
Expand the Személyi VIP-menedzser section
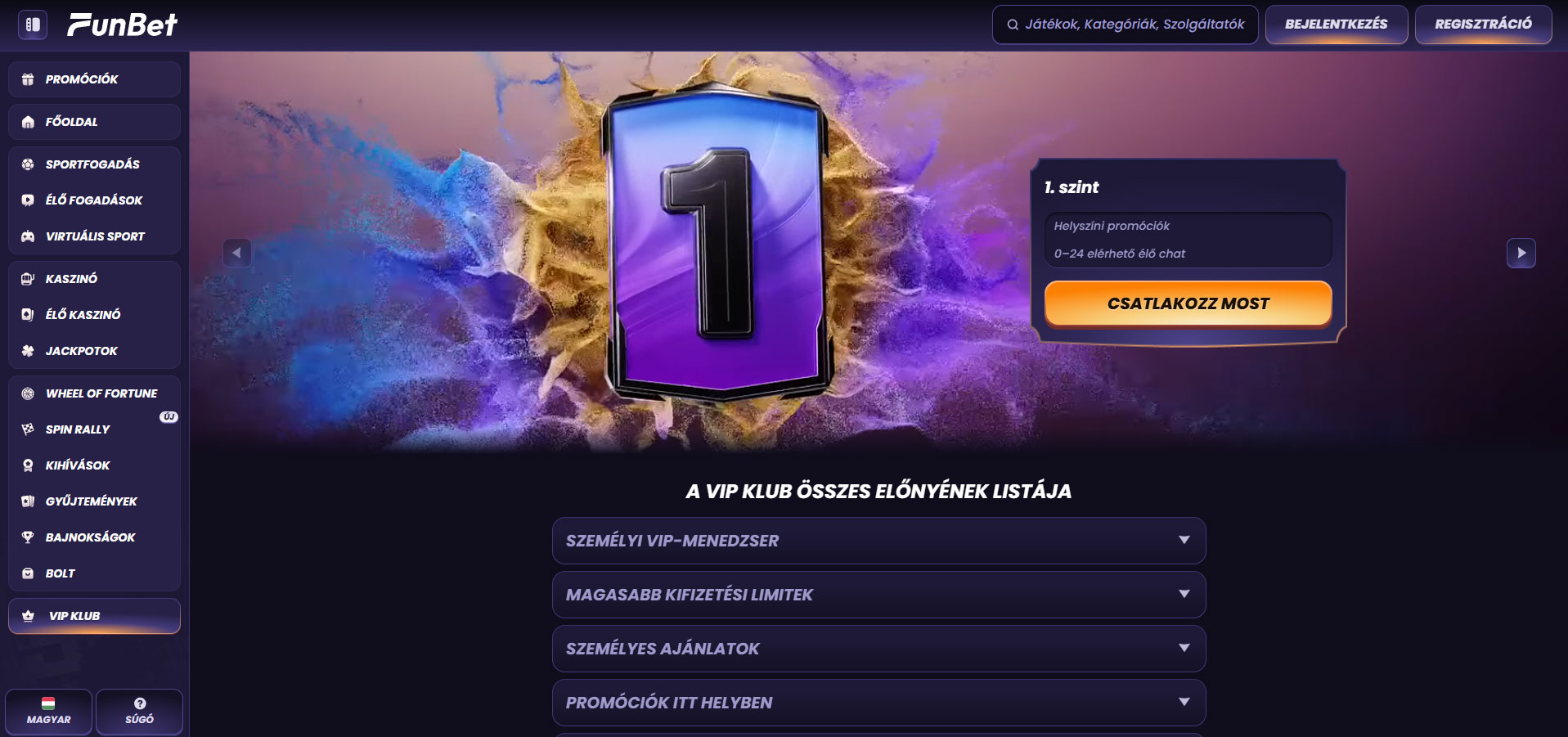pyautogui.click(x=878, y=541)
